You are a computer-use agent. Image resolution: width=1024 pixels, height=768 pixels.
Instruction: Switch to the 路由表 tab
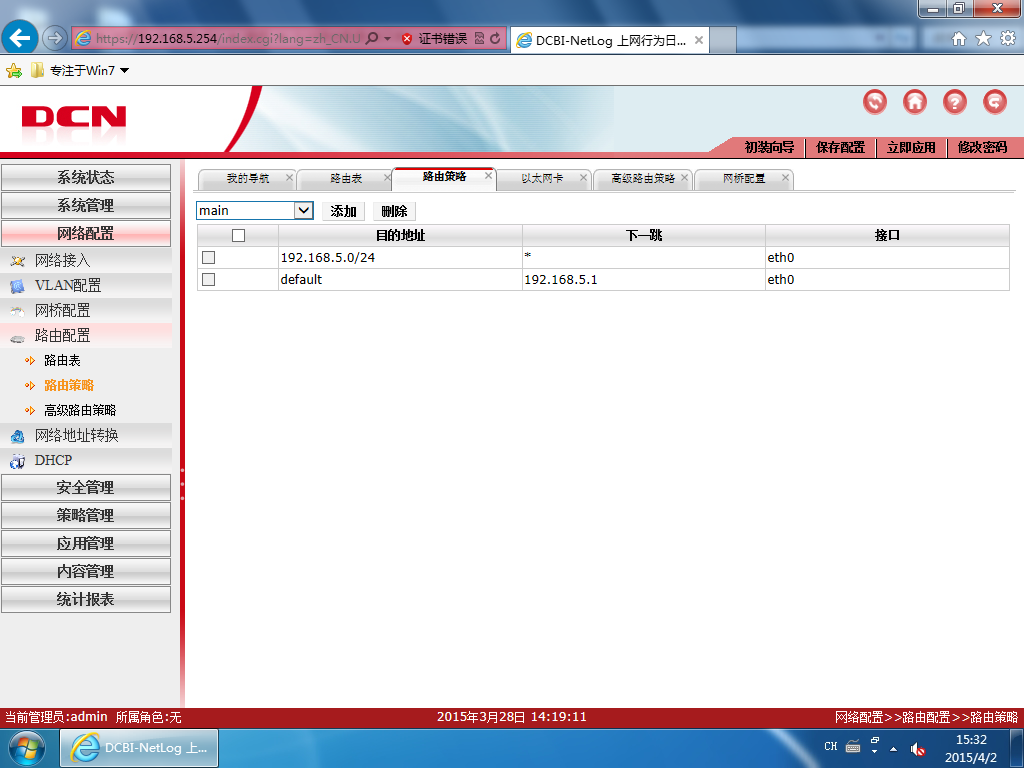[346, 178]
